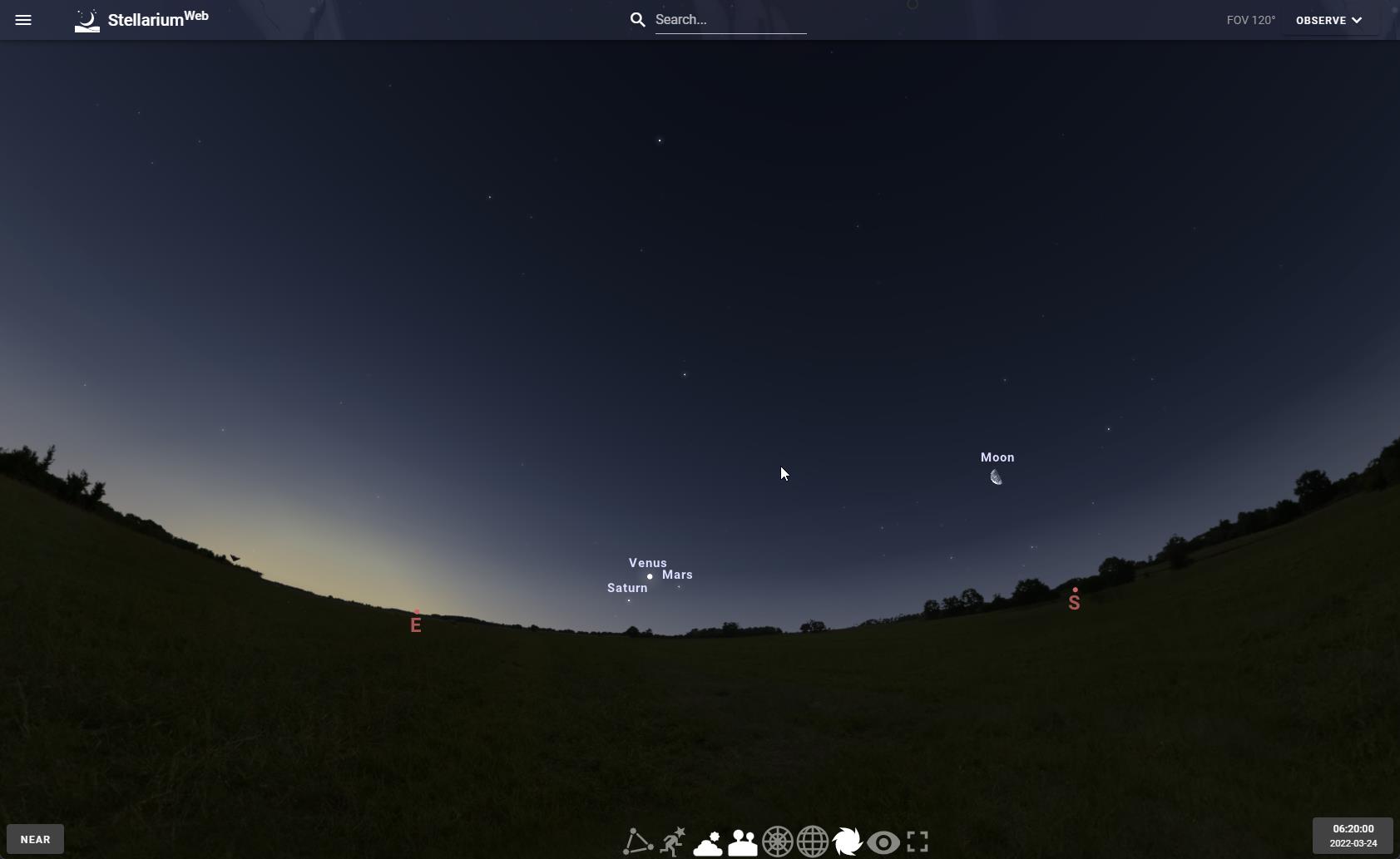Screen dimensions: 1400x859
Task: Toggle deep sky objects display
Action: click(848, 842)
